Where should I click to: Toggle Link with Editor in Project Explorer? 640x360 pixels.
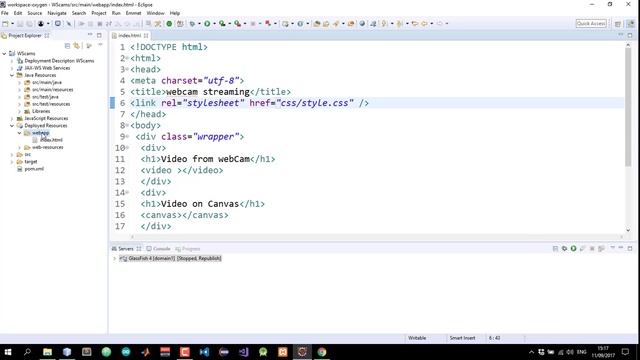tap(77, 46)
